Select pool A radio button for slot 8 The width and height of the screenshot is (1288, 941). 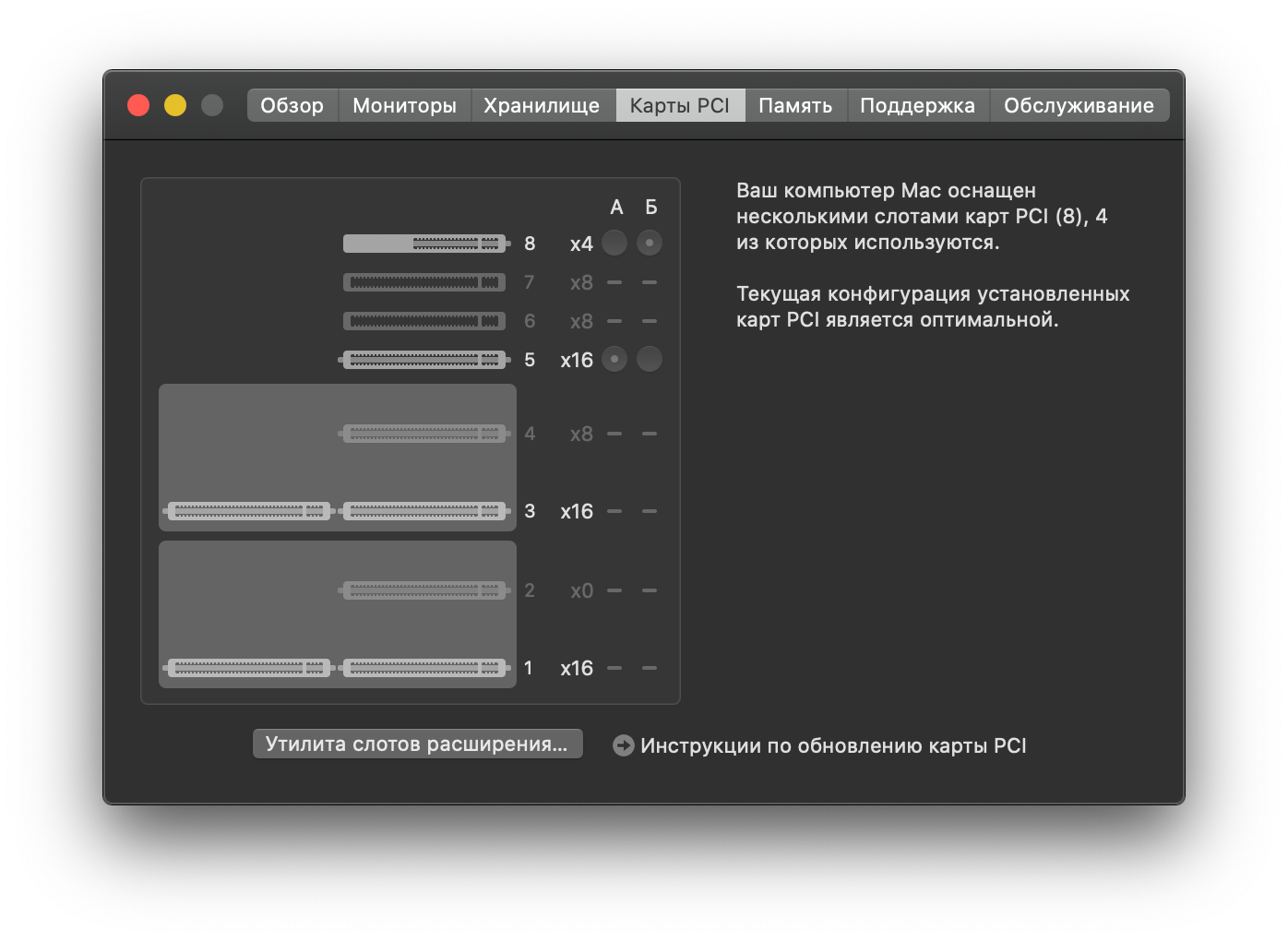pos(614,243)
